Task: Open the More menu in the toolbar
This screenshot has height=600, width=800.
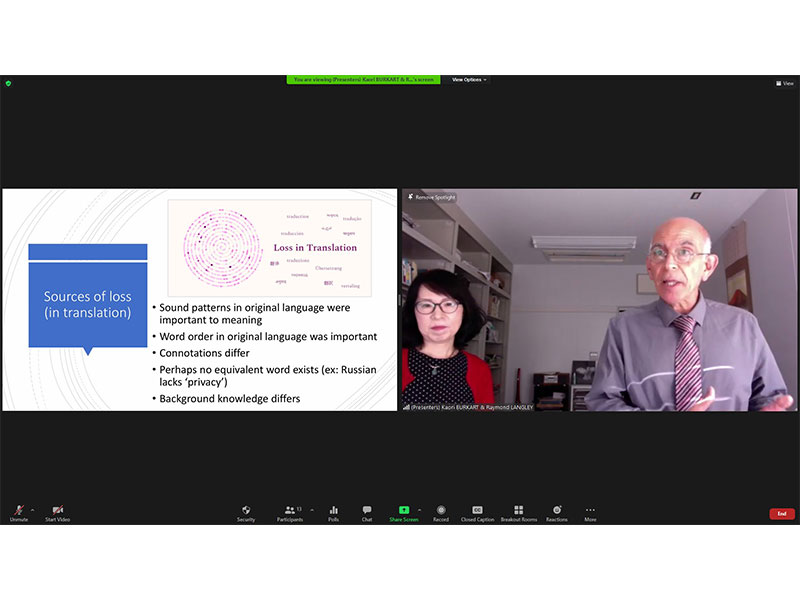Action: coord(590,512)
